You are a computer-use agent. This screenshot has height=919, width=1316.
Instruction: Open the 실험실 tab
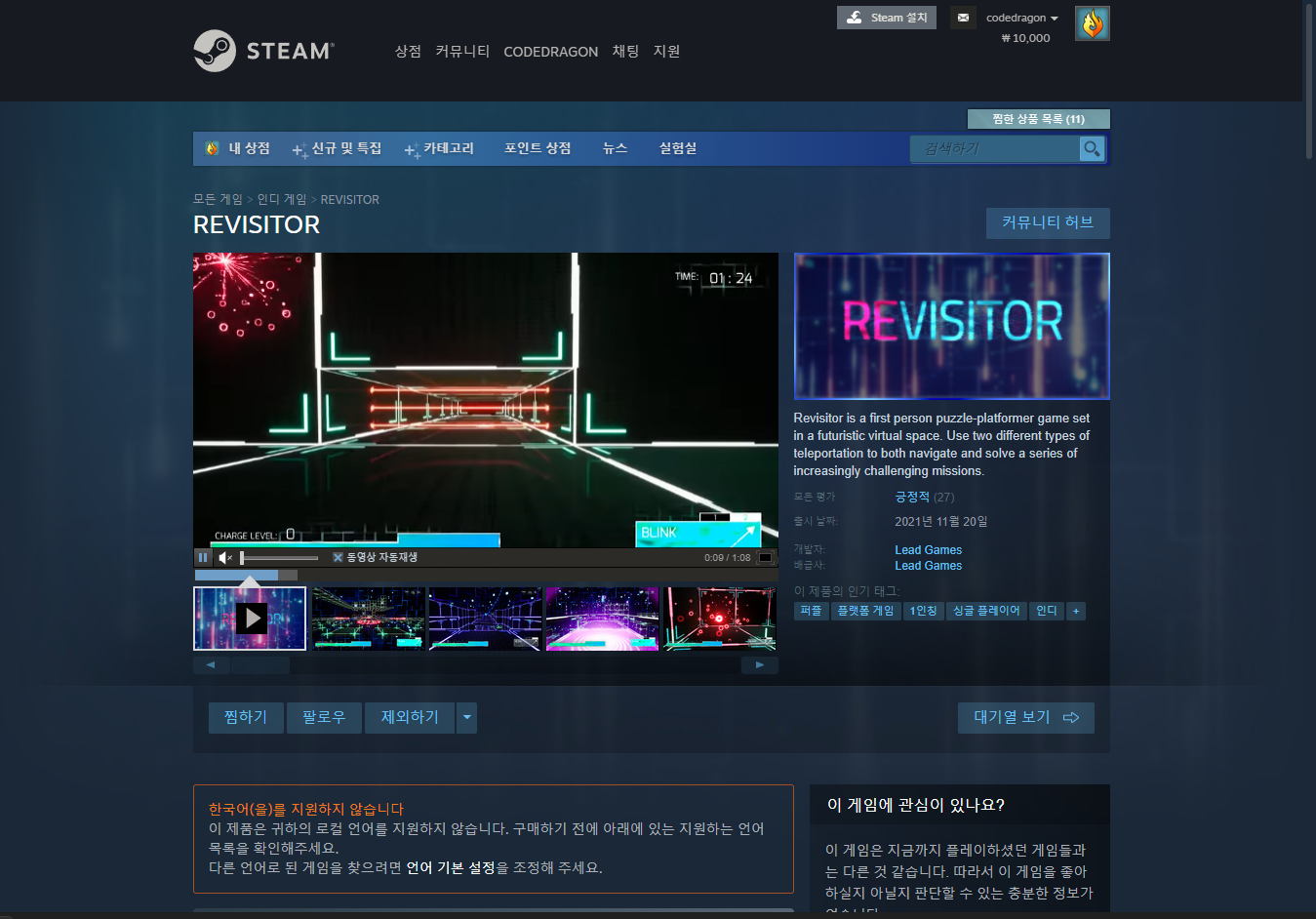point(678,148)
